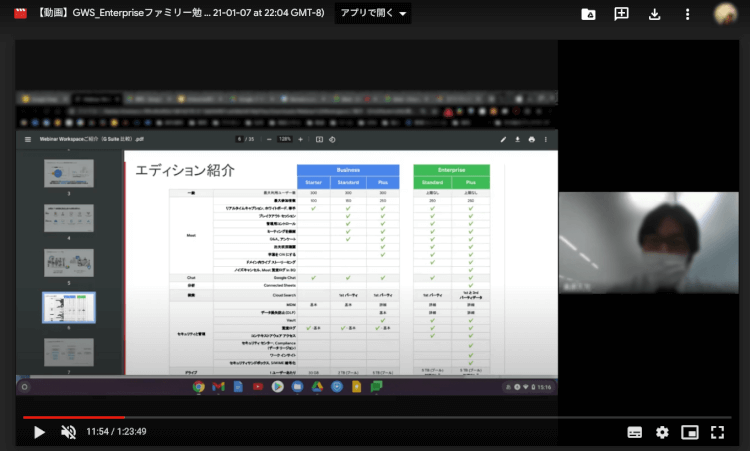Click the selected PDF page thumbnail
This screenshot has width=750, height=451.
68,307
